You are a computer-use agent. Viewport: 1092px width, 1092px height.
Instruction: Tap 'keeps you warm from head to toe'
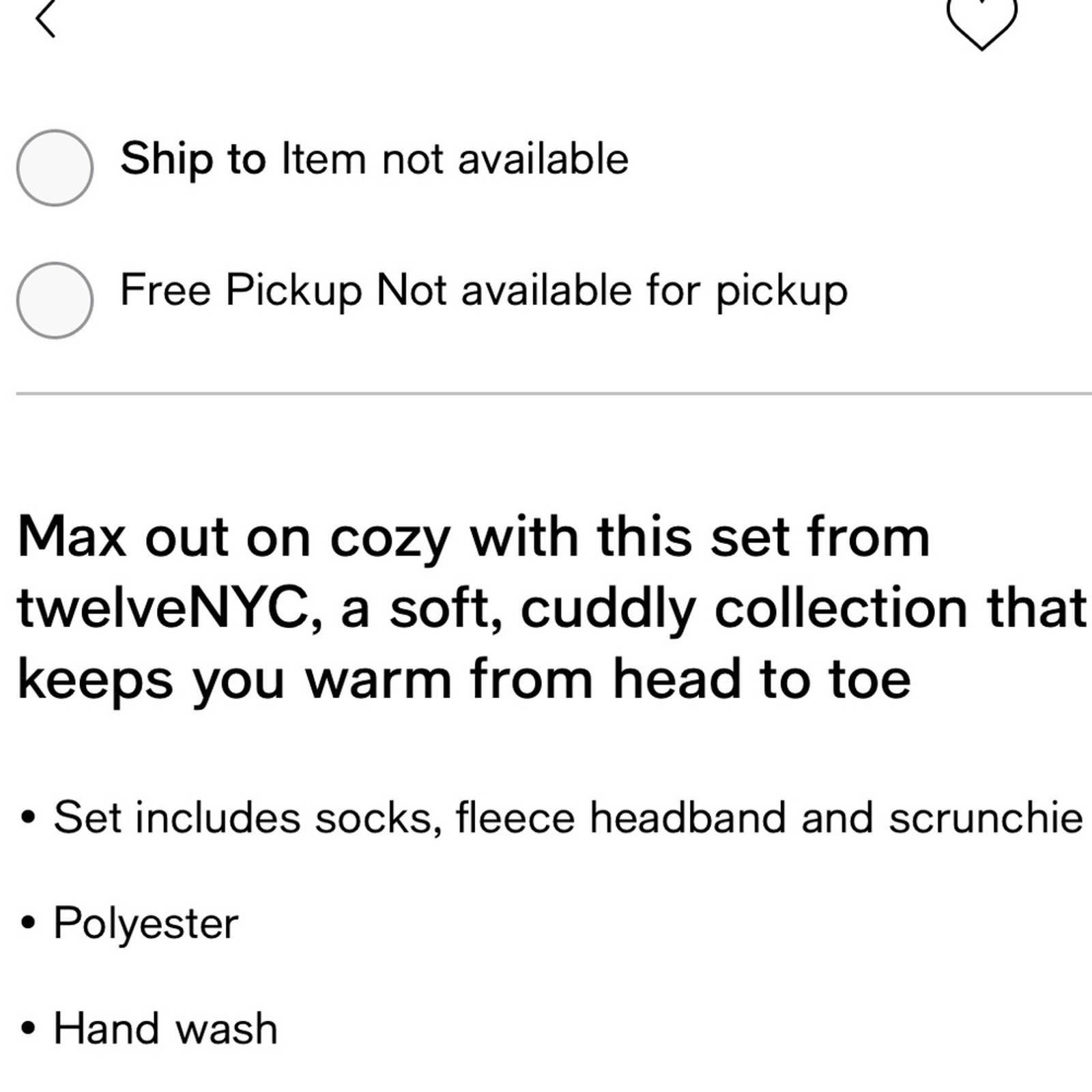tap(464, 680)
